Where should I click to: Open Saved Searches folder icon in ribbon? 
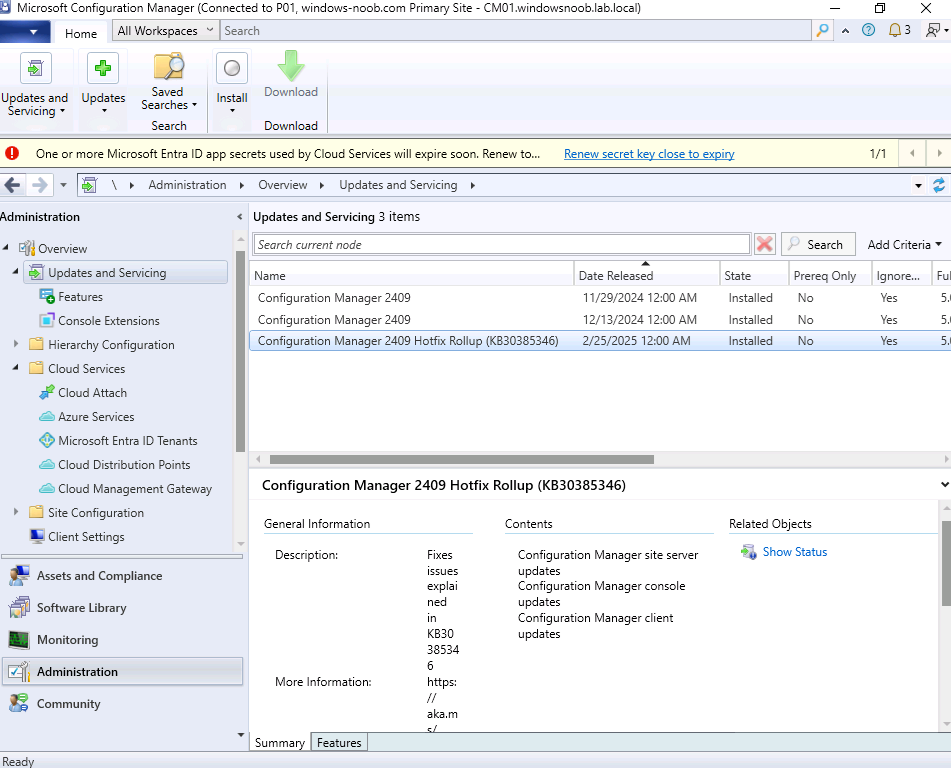pos(169,67)
